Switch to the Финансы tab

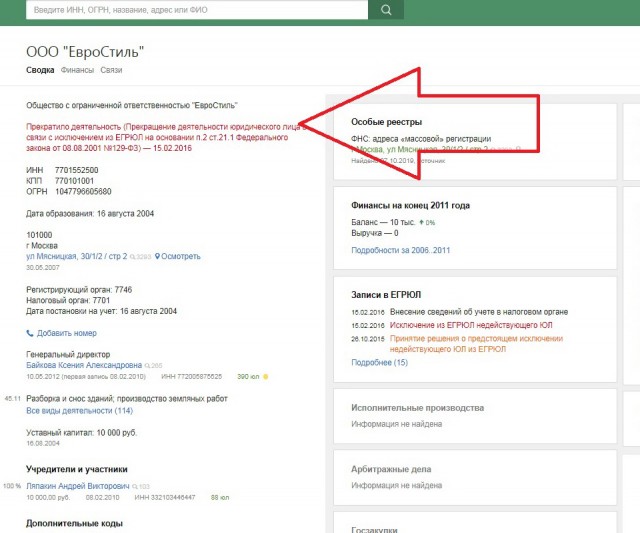coord(77,70)
